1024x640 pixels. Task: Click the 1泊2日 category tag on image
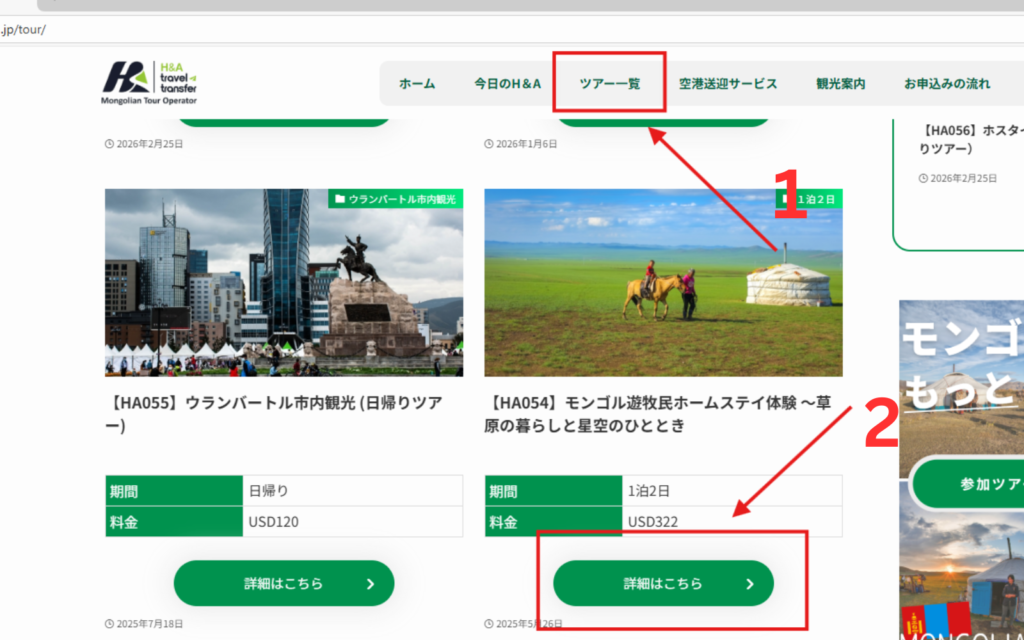coord(810,199)
